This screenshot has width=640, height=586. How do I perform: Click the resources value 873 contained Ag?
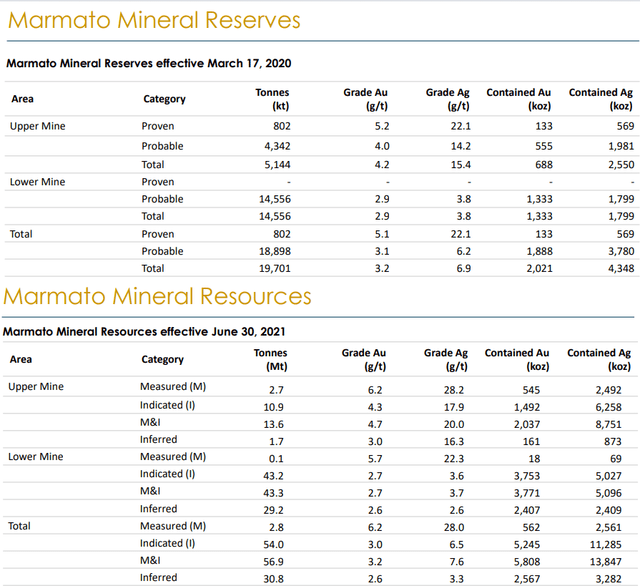click(x=613, y=442)
